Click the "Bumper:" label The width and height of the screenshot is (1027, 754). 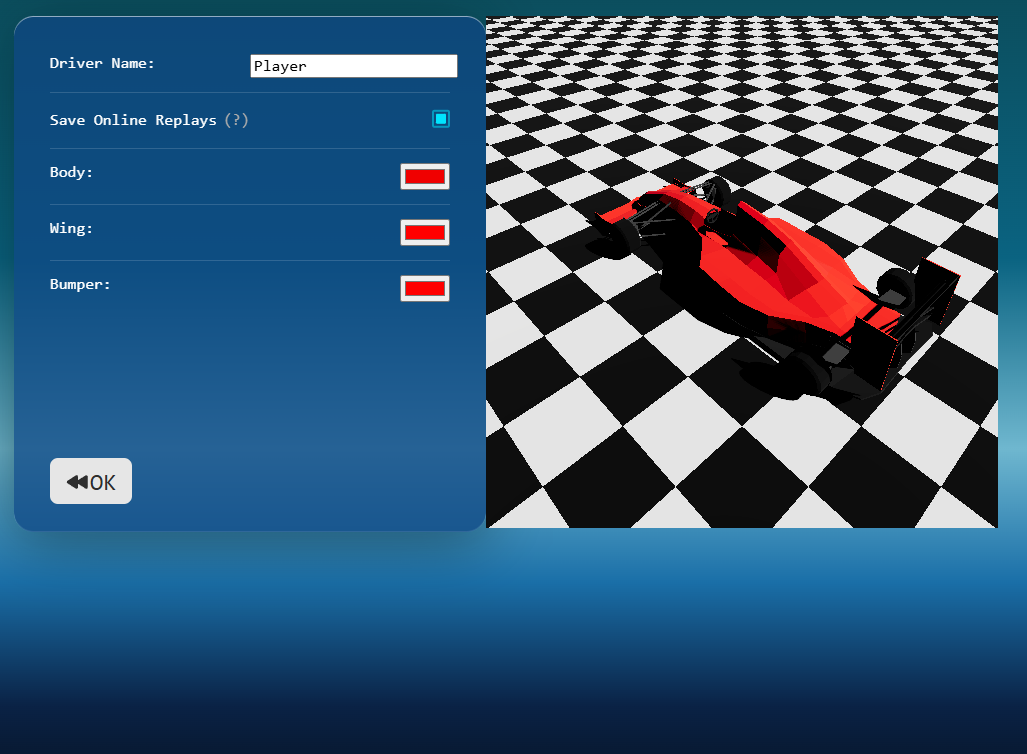pos(80,284)
